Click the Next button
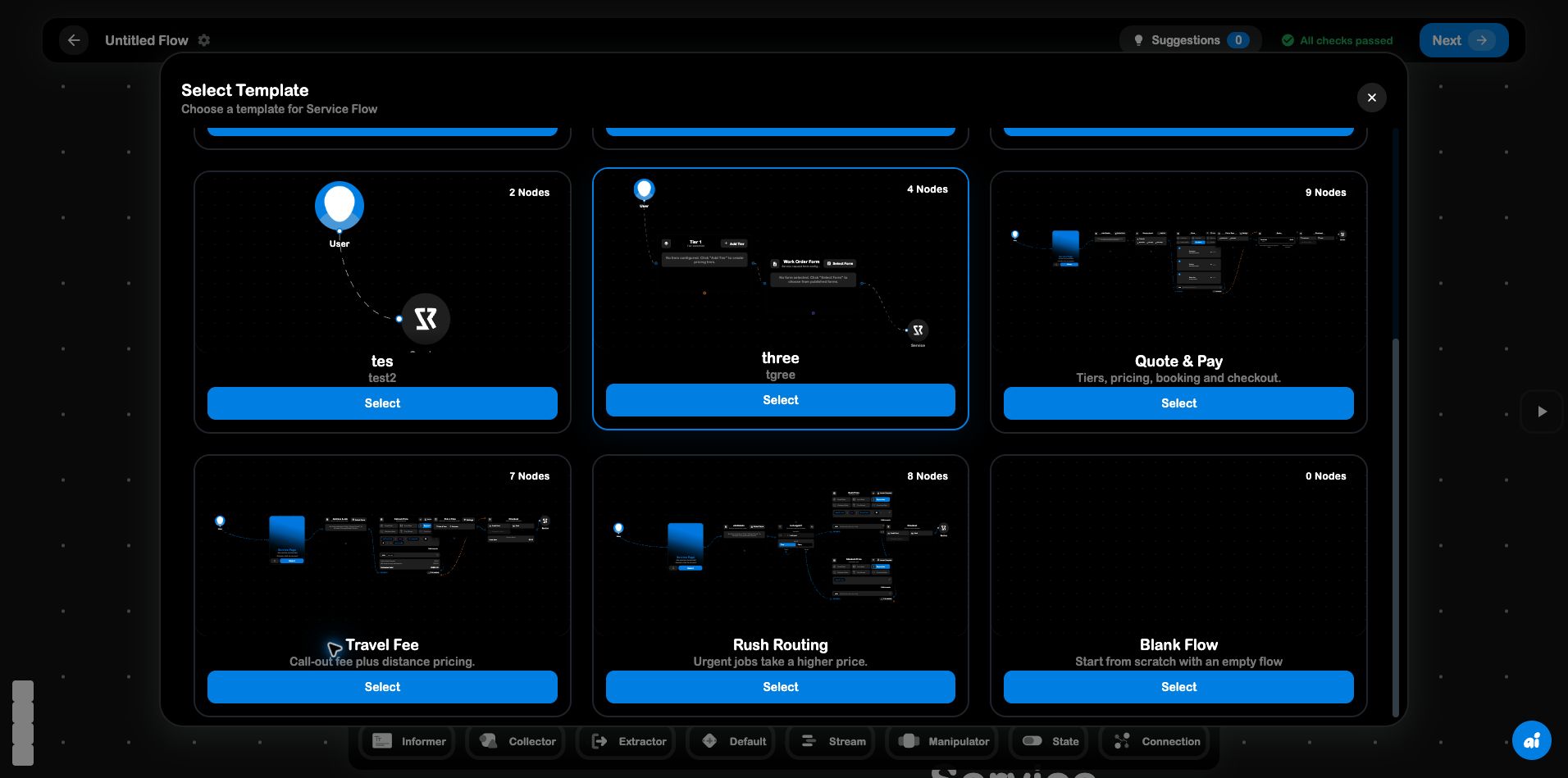 pos(1463,40)
